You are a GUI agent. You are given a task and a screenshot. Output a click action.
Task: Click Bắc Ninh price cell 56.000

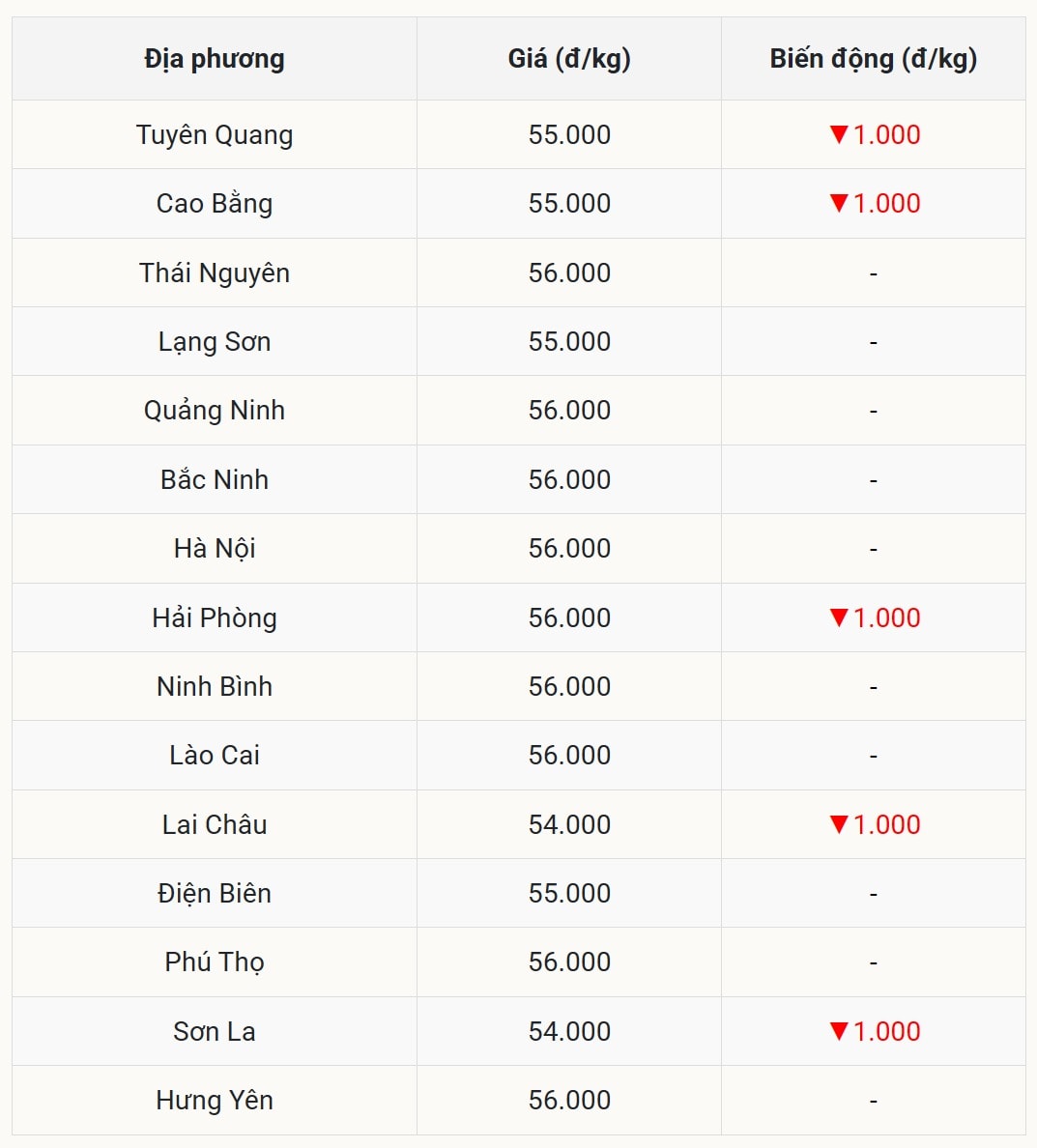pos(569,479)
